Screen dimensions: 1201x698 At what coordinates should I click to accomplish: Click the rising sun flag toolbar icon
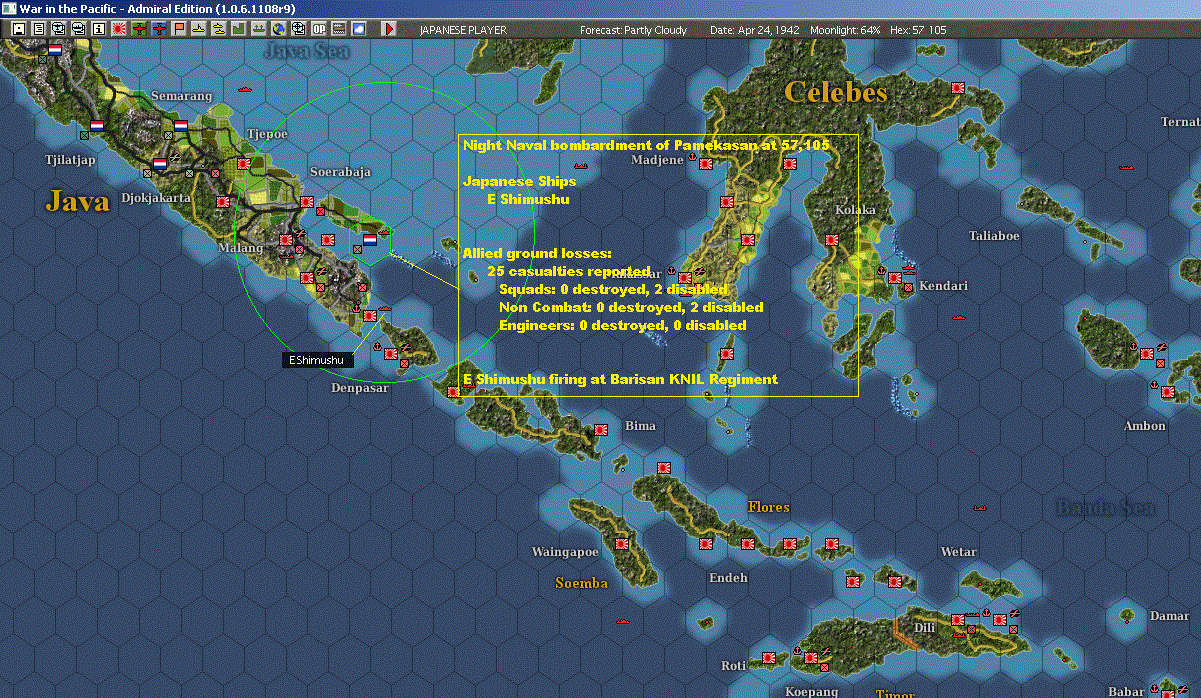click(x=118, y=29)
